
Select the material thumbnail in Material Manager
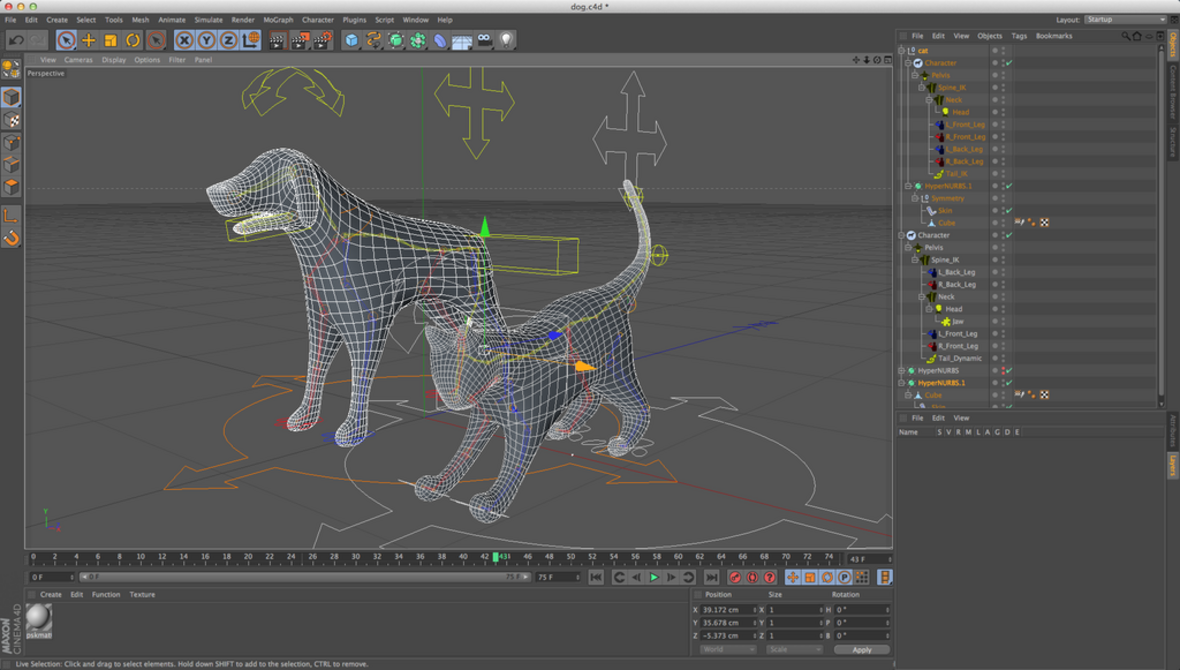pos(39,619)
